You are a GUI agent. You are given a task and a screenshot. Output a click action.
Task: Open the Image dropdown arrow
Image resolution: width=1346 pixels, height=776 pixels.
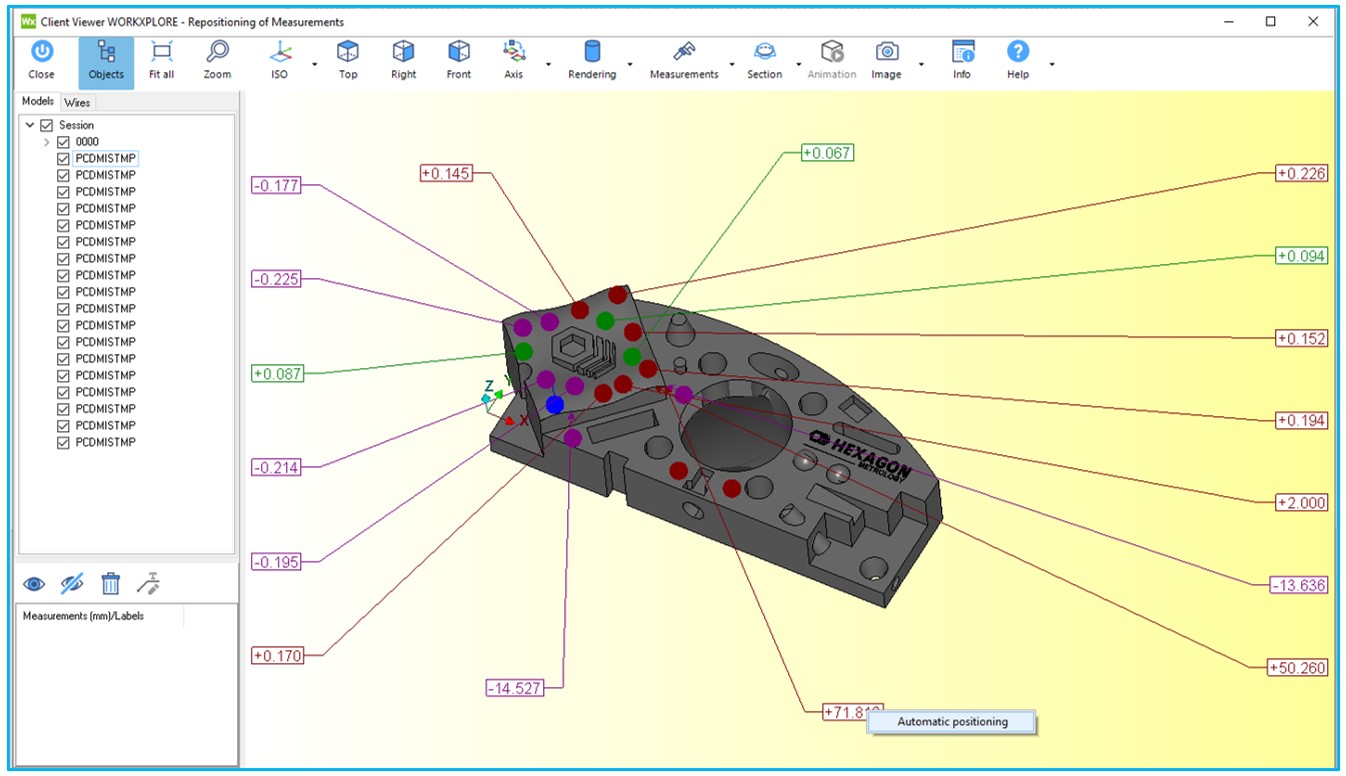(x=920, y=64)
